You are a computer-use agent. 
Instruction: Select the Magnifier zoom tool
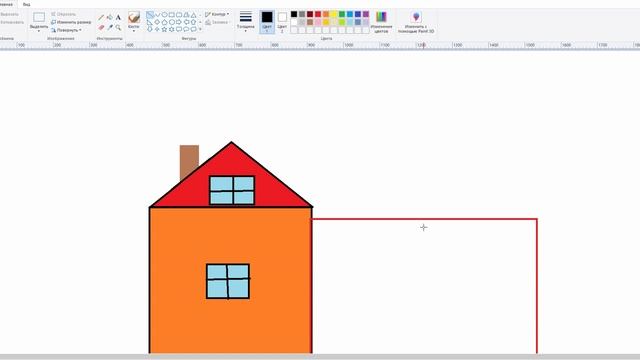[x=118, y=27]
